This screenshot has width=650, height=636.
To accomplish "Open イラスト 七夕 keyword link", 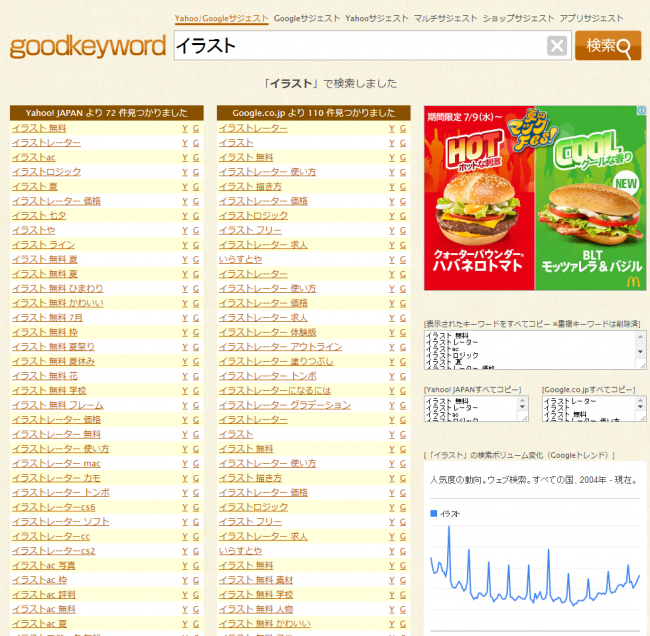I will (39, 216).
